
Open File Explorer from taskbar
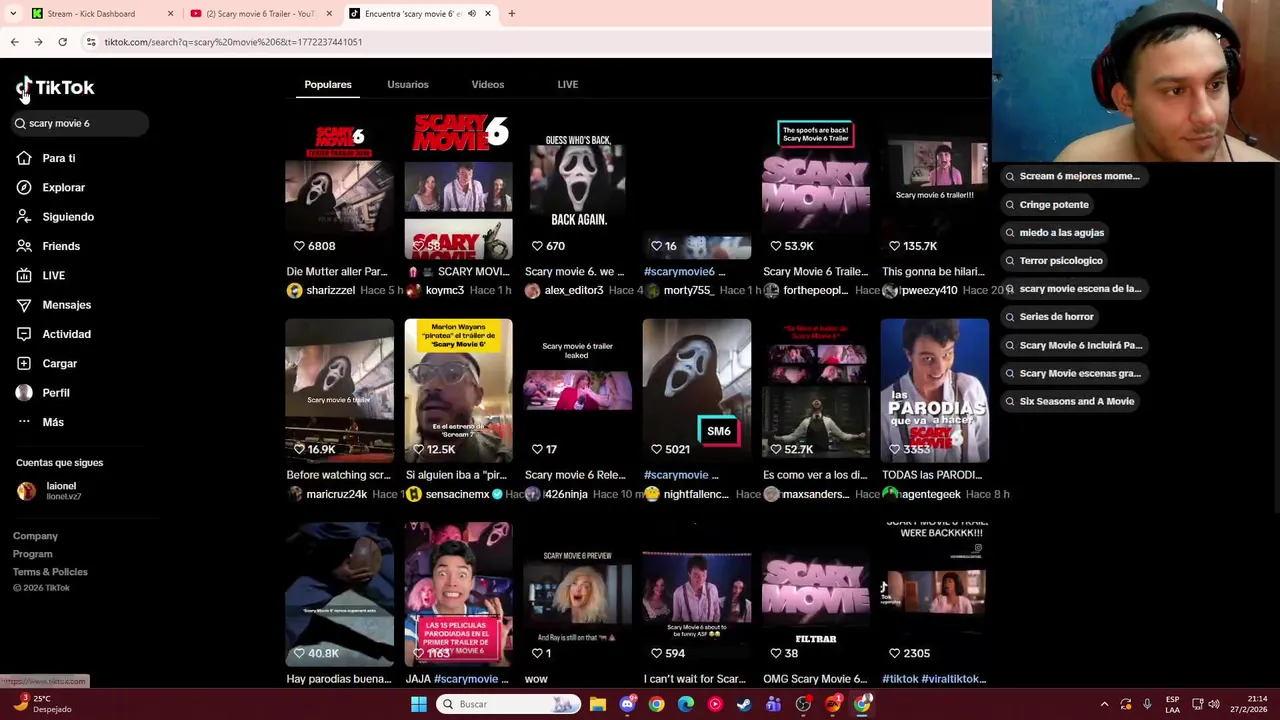click(598, 704)
